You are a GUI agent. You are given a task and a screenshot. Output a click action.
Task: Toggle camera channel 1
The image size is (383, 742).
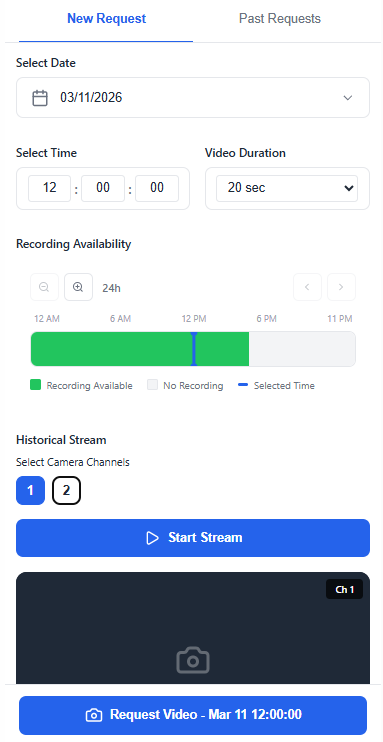point(30,490)
